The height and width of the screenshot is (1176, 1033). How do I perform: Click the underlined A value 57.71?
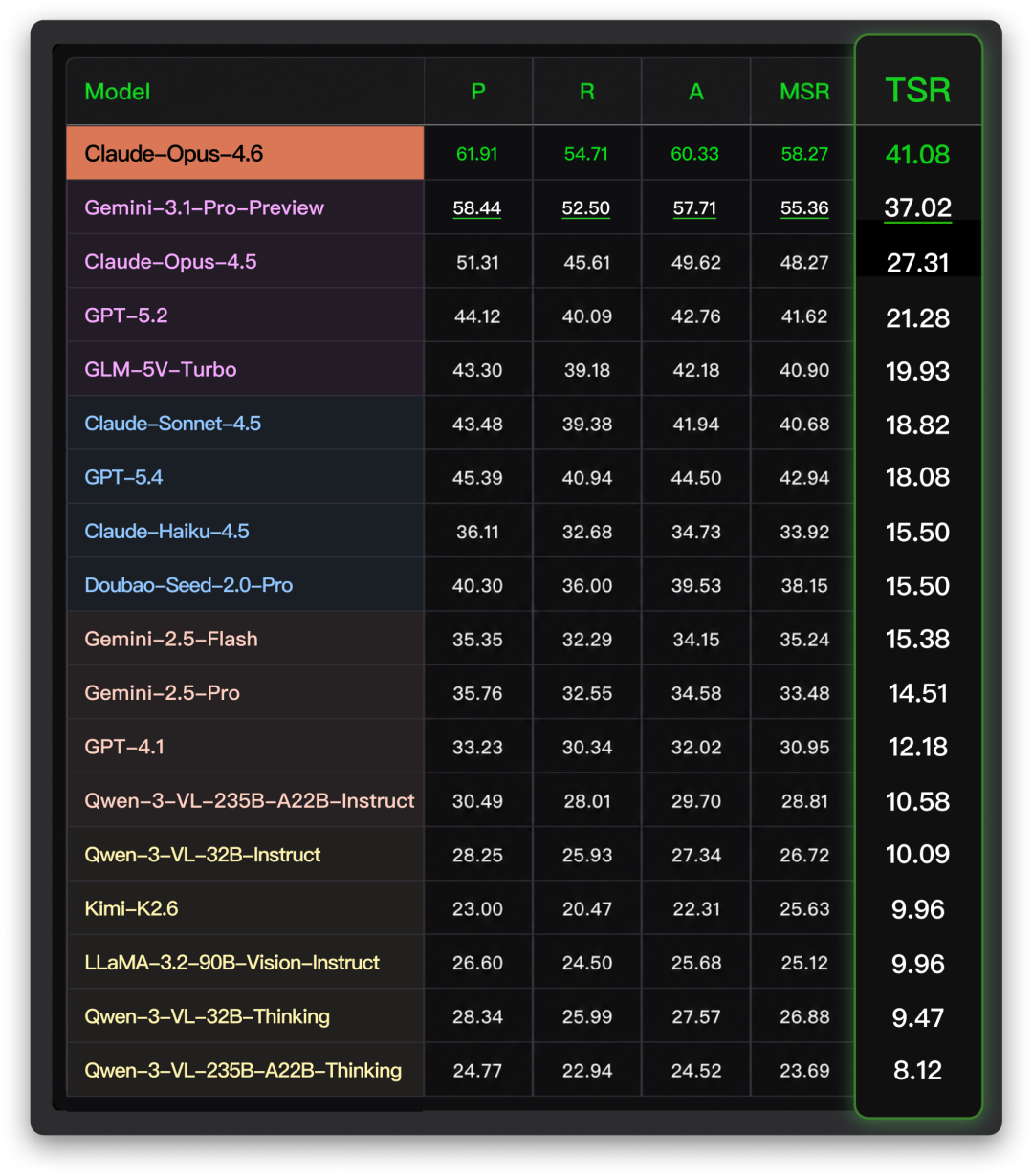695,208
